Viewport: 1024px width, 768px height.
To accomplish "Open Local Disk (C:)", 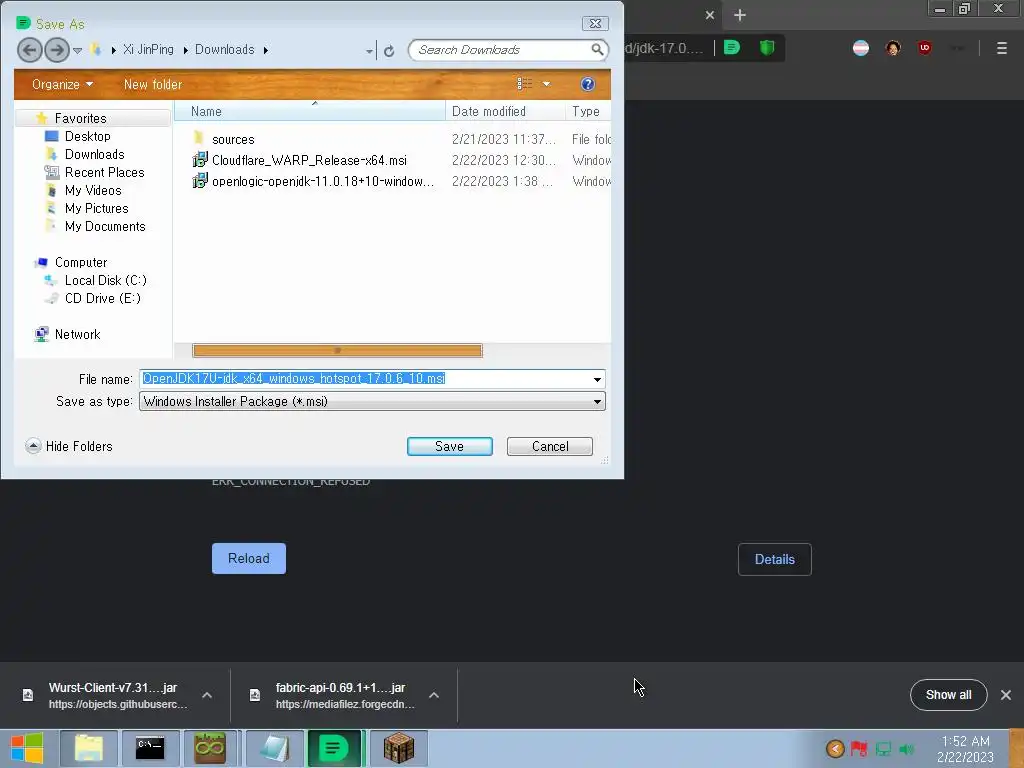I will (105, 280).
